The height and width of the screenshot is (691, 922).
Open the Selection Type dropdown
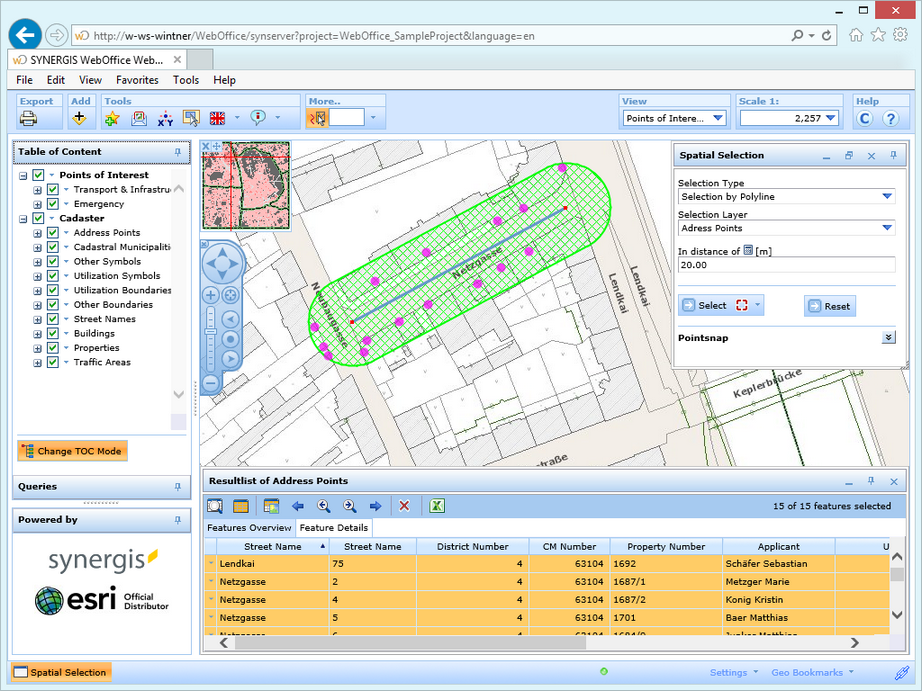[886, 197]
